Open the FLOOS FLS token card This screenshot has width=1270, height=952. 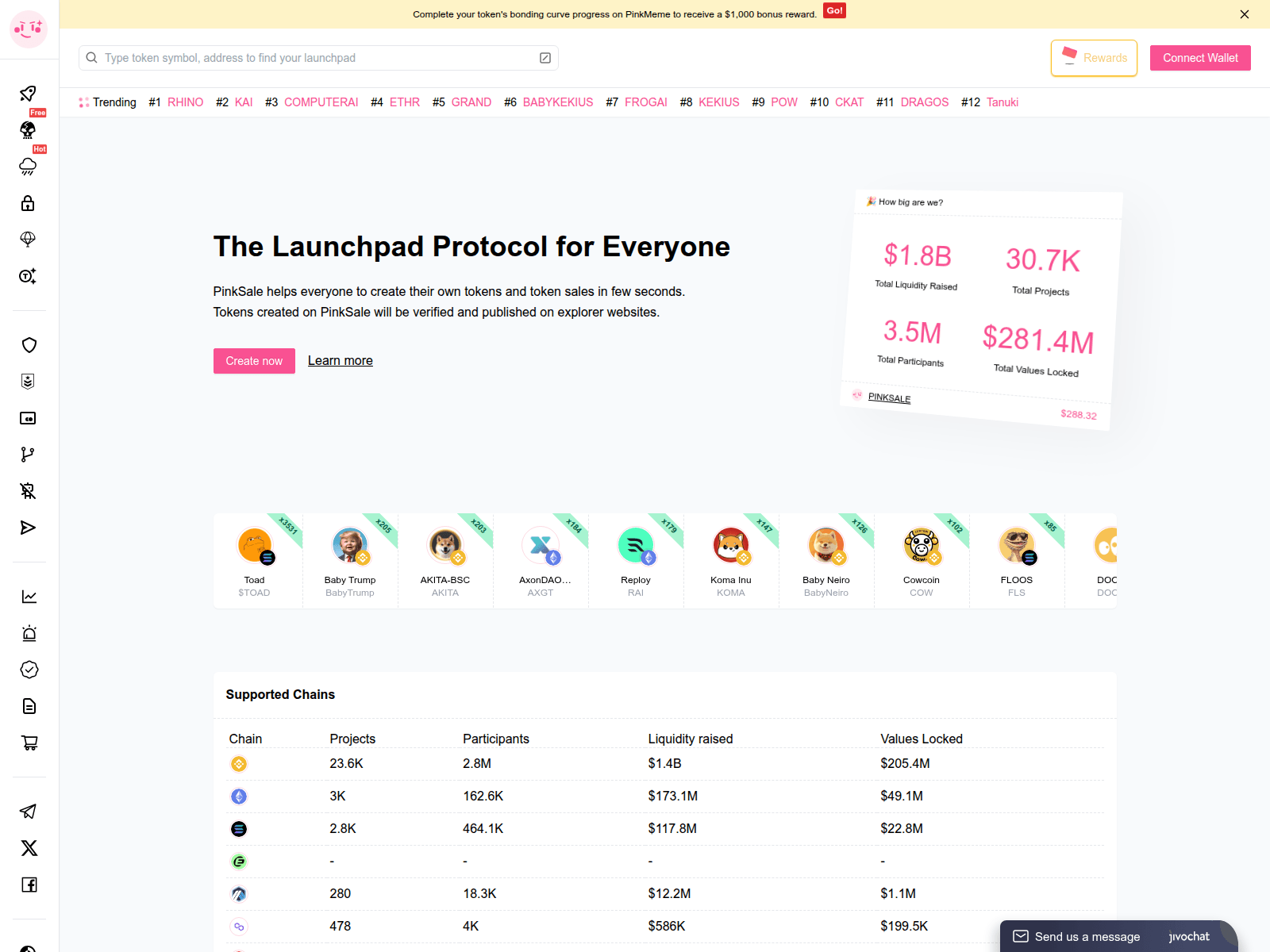(x=1017, y=561)
